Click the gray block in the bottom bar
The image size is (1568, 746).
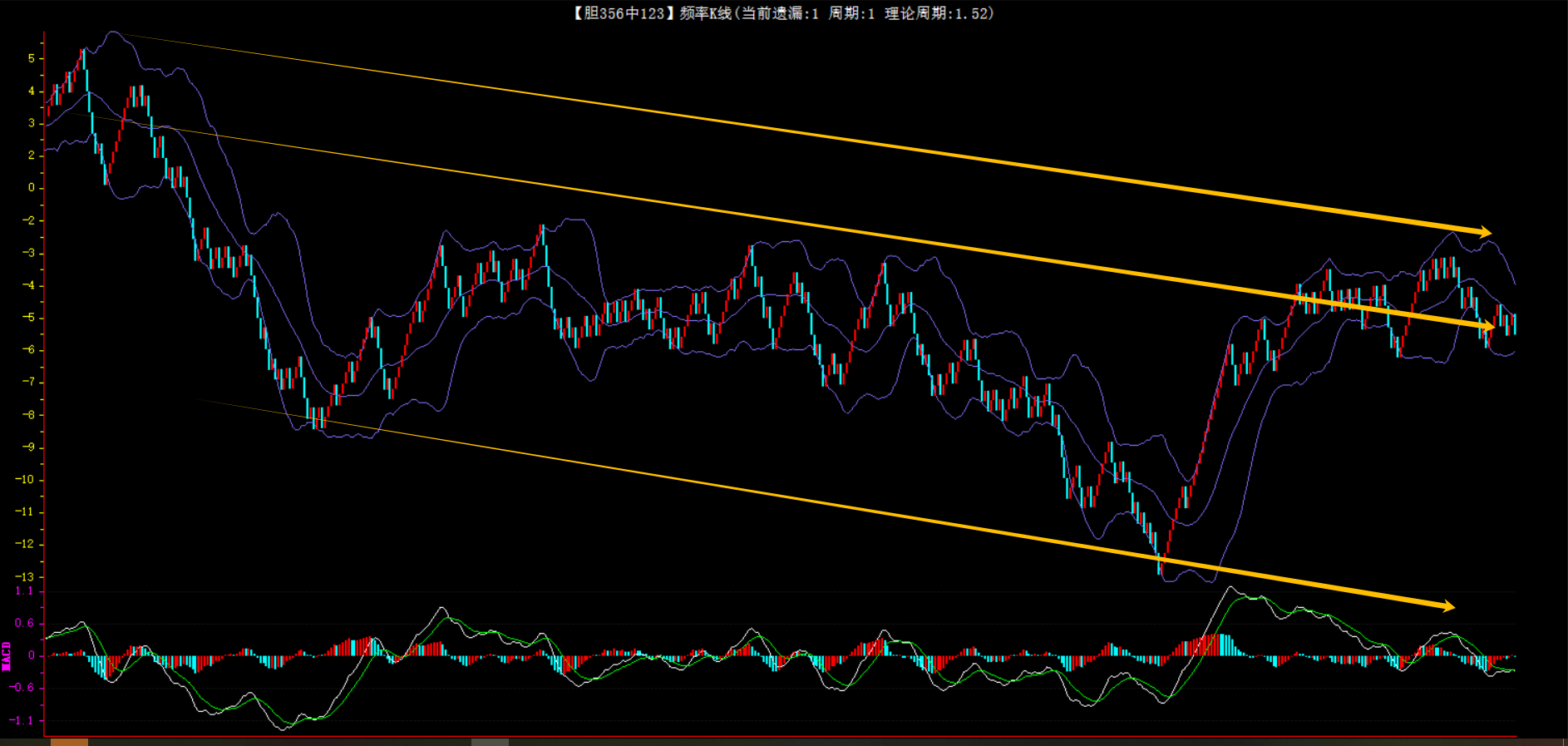[490, 741]
